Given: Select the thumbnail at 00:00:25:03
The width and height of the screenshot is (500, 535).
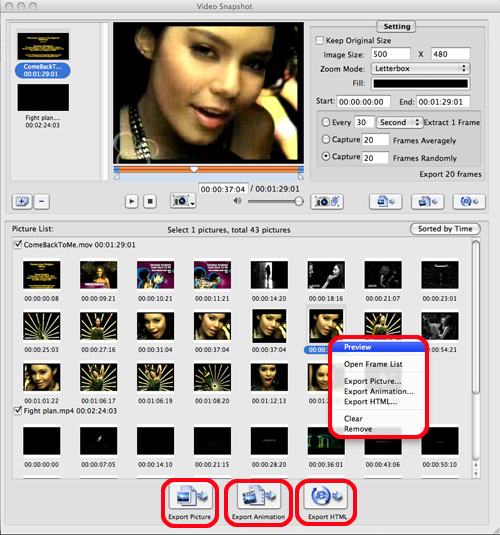Looking at the screenshot, I should [42, 326].
